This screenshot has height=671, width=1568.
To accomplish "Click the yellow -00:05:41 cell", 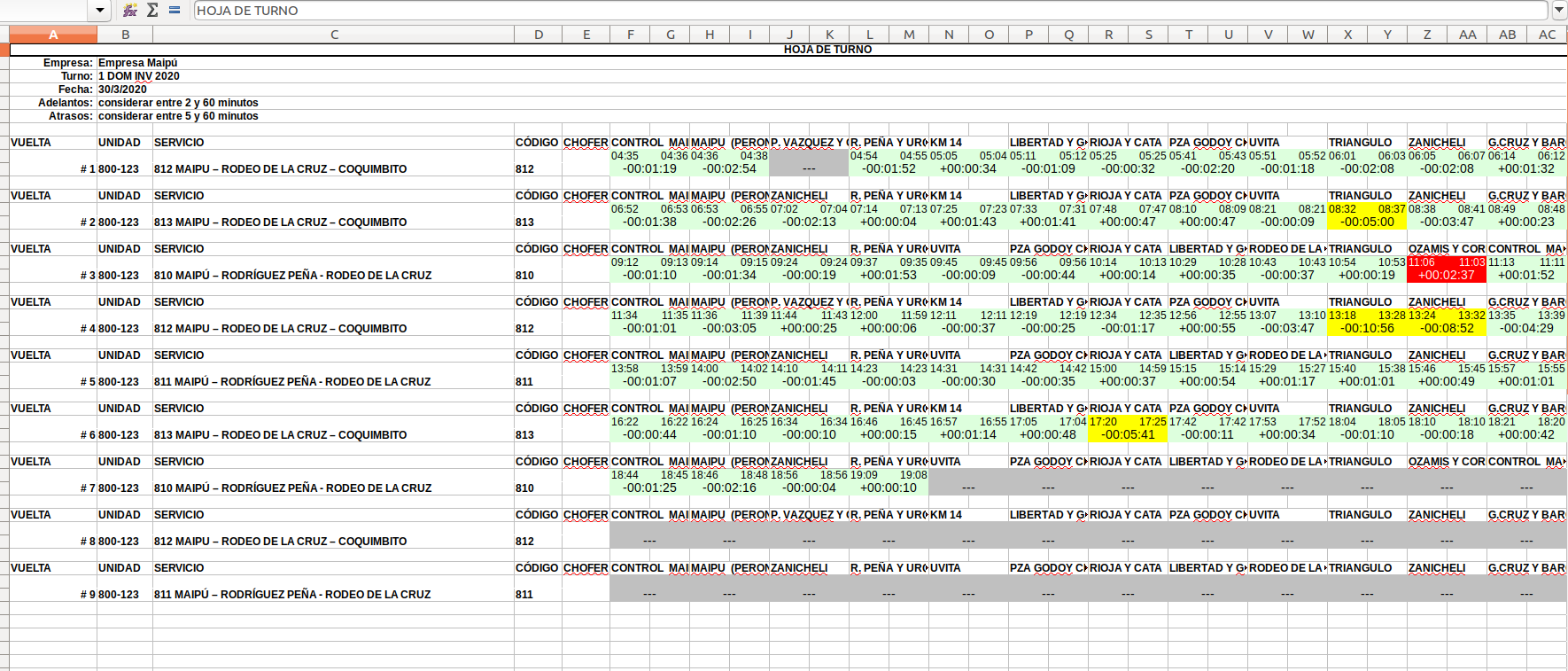I will (1127, 434).
